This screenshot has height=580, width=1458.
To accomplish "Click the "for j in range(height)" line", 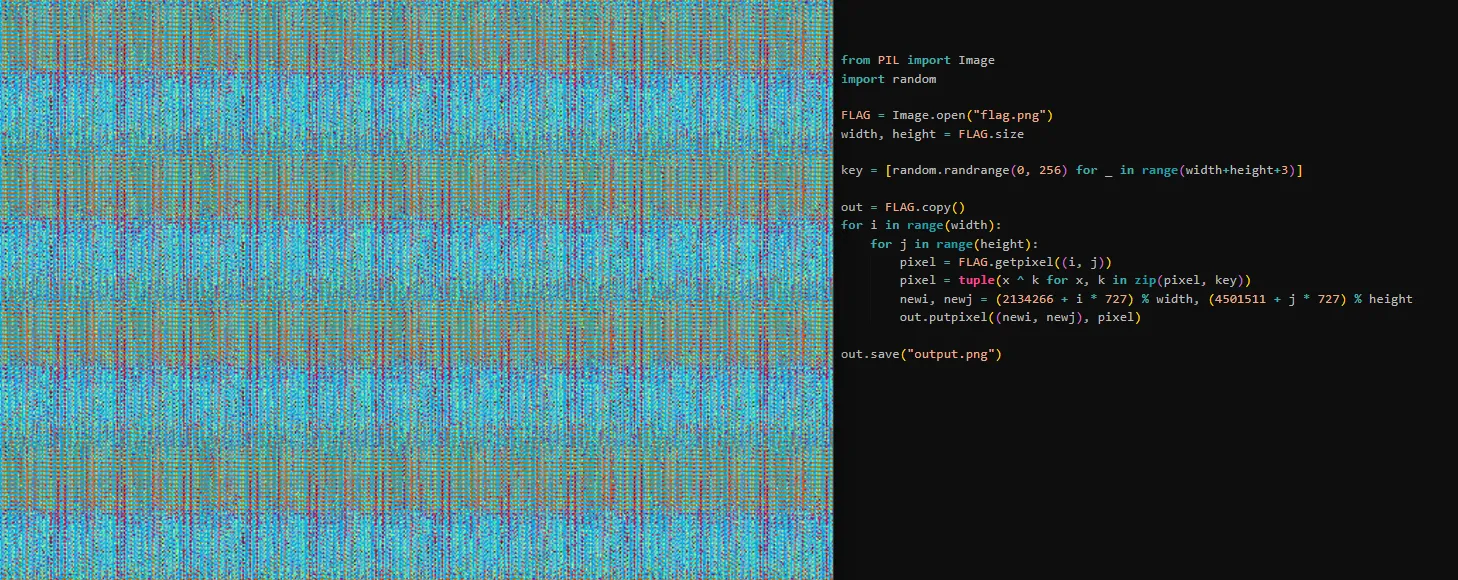I will (x=954, y=244).
